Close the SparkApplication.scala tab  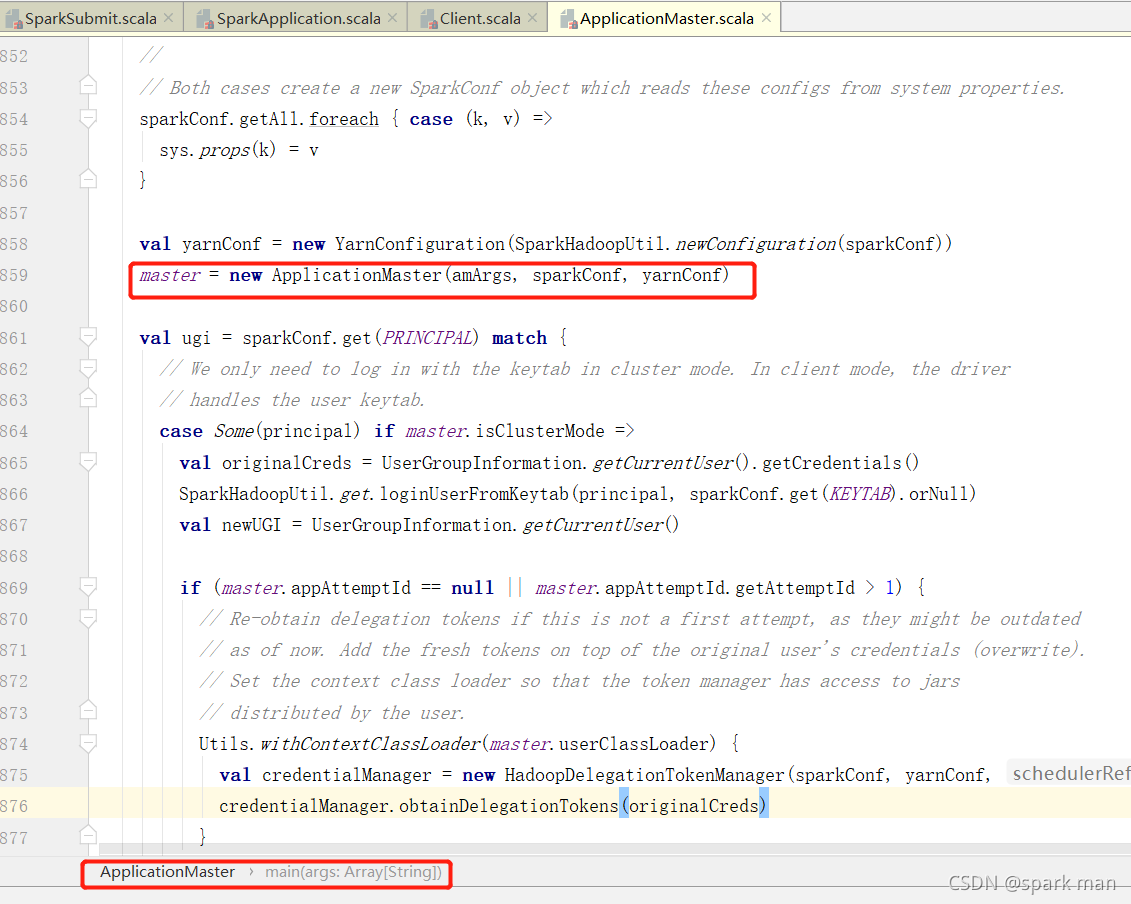(392, 18)
